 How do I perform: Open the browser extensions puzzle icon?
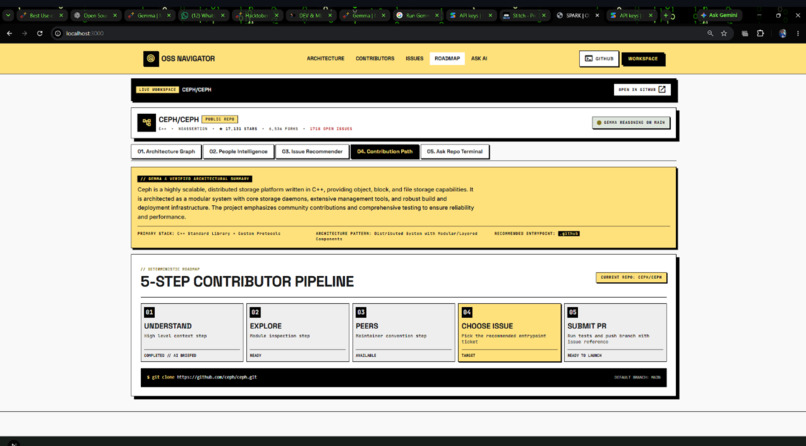coord(760,33)
